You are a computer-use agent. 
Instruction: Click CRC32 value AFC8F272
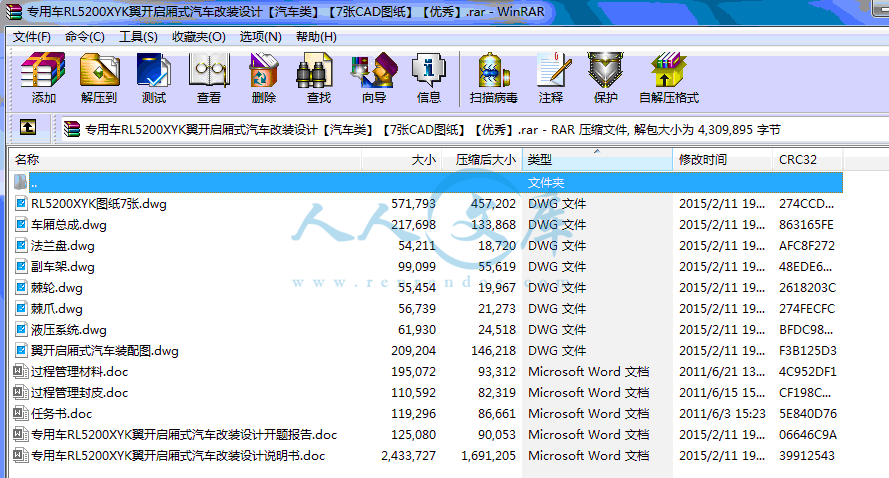click(806, 246)
